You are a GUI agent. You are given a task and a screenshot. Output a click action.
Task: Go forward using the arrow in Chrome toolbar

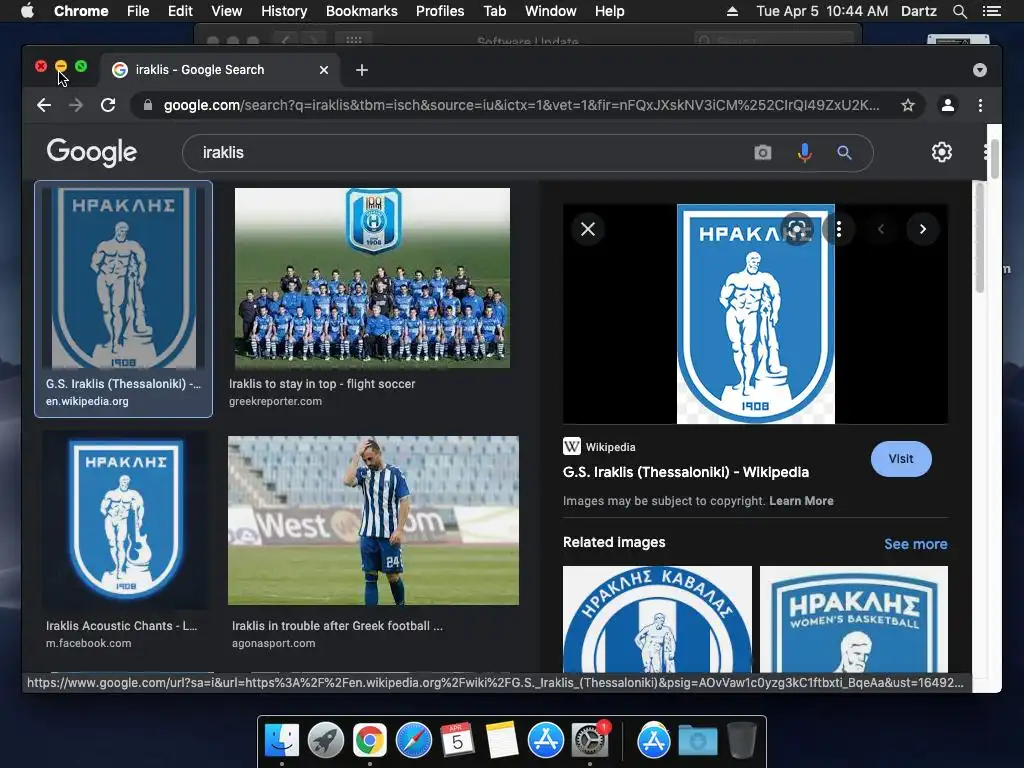point(76,105)
